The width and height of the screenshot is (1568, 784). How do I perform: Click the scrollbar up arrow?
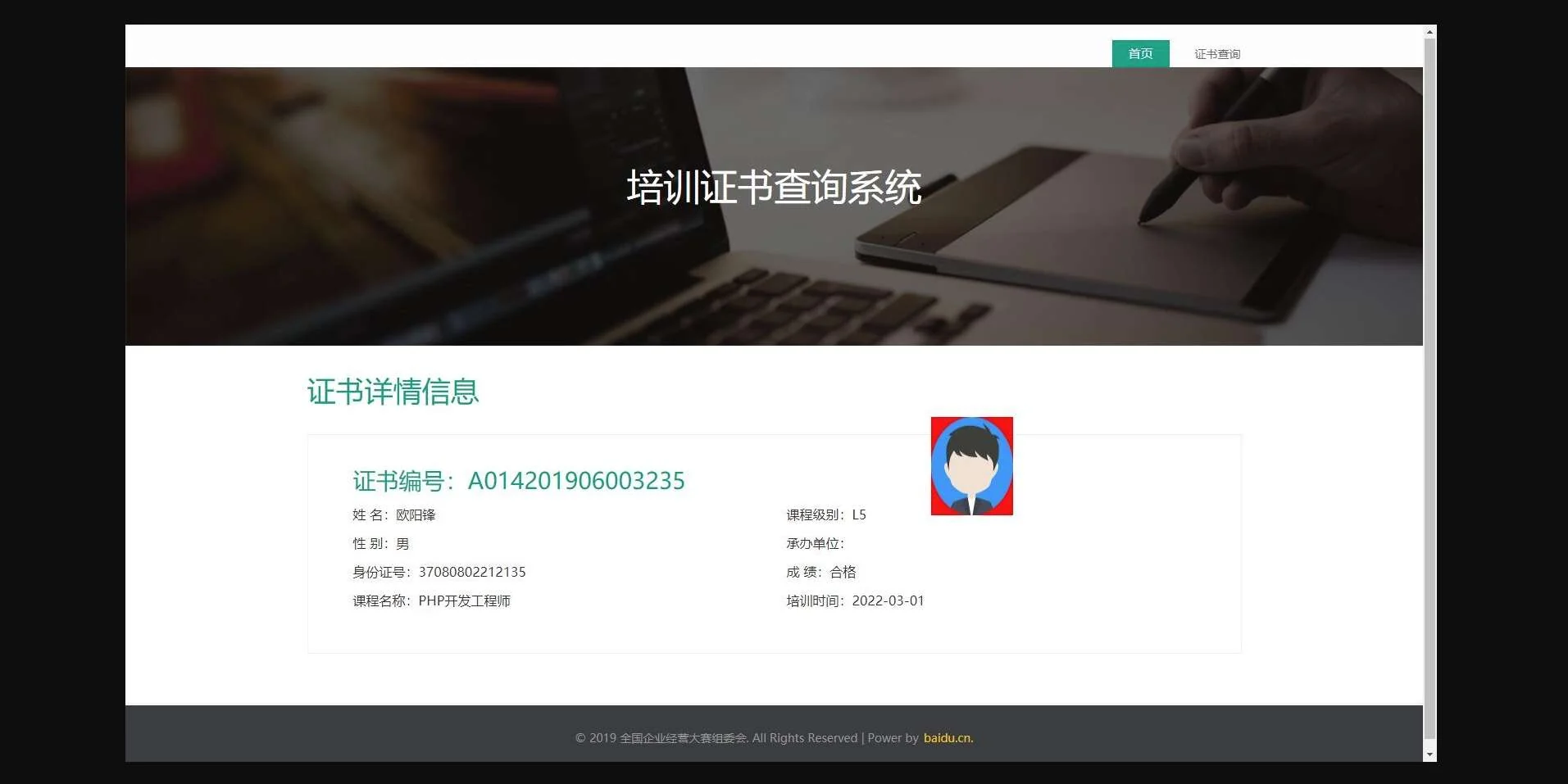[x=1429, y=30]
